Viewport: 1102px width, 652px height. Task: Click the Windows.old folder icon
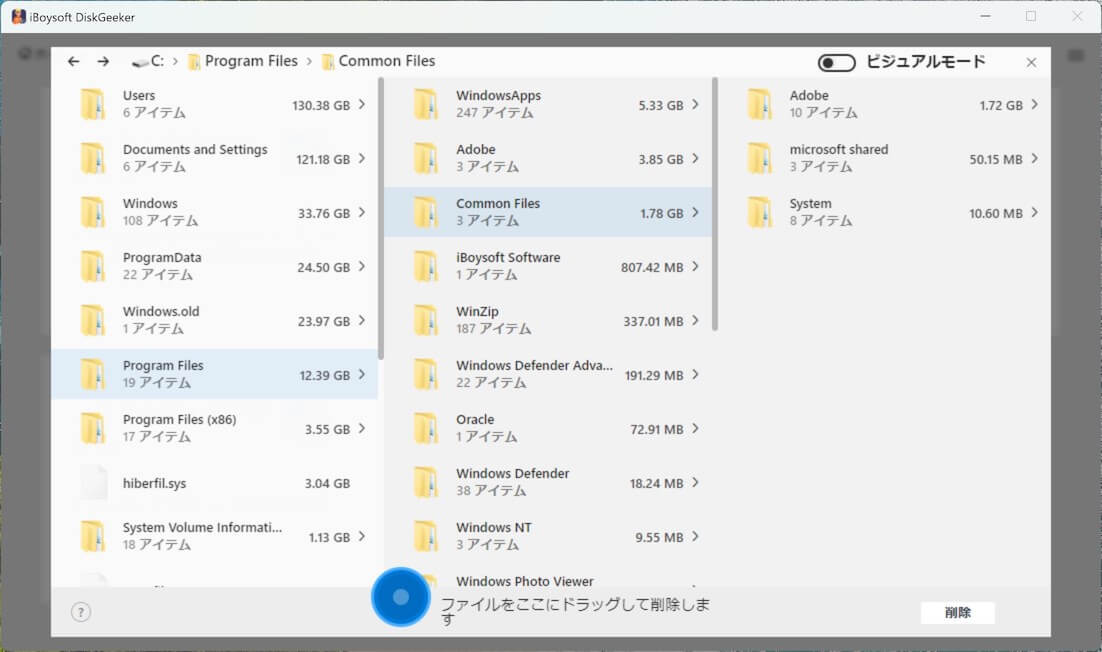tap(93, 320)
